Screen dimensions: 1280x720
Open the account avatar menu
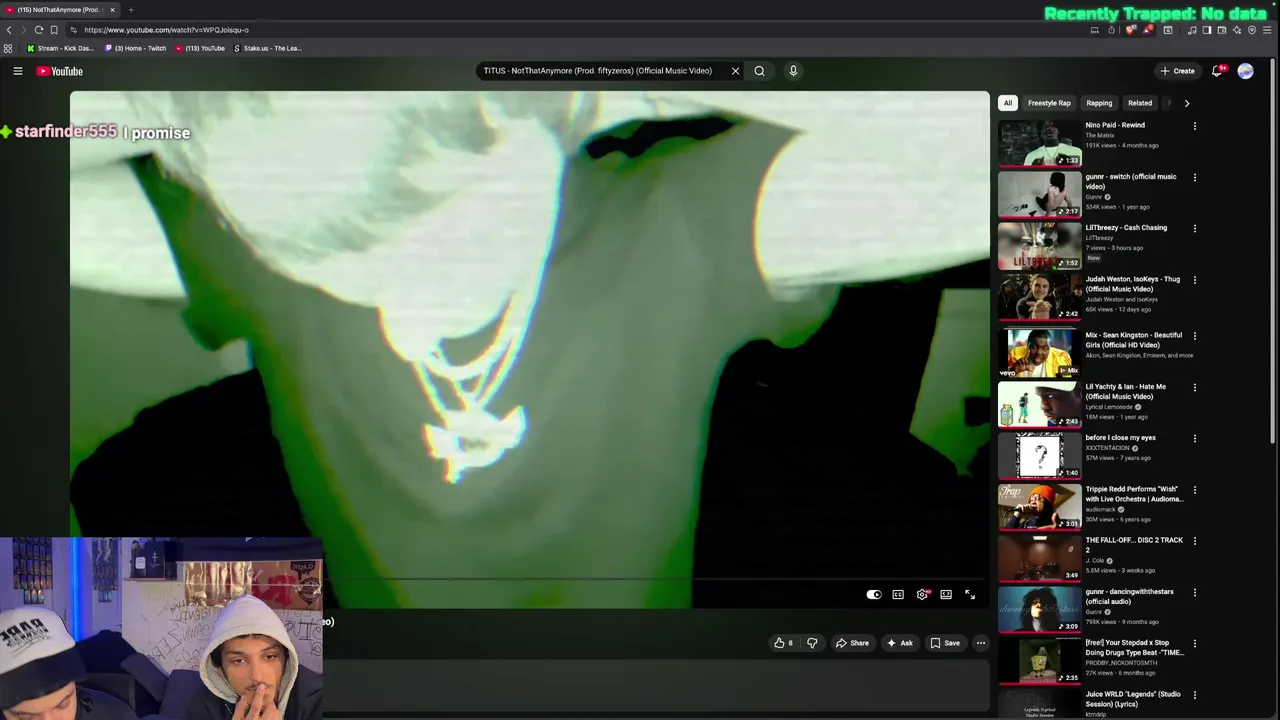point(1245,71)
